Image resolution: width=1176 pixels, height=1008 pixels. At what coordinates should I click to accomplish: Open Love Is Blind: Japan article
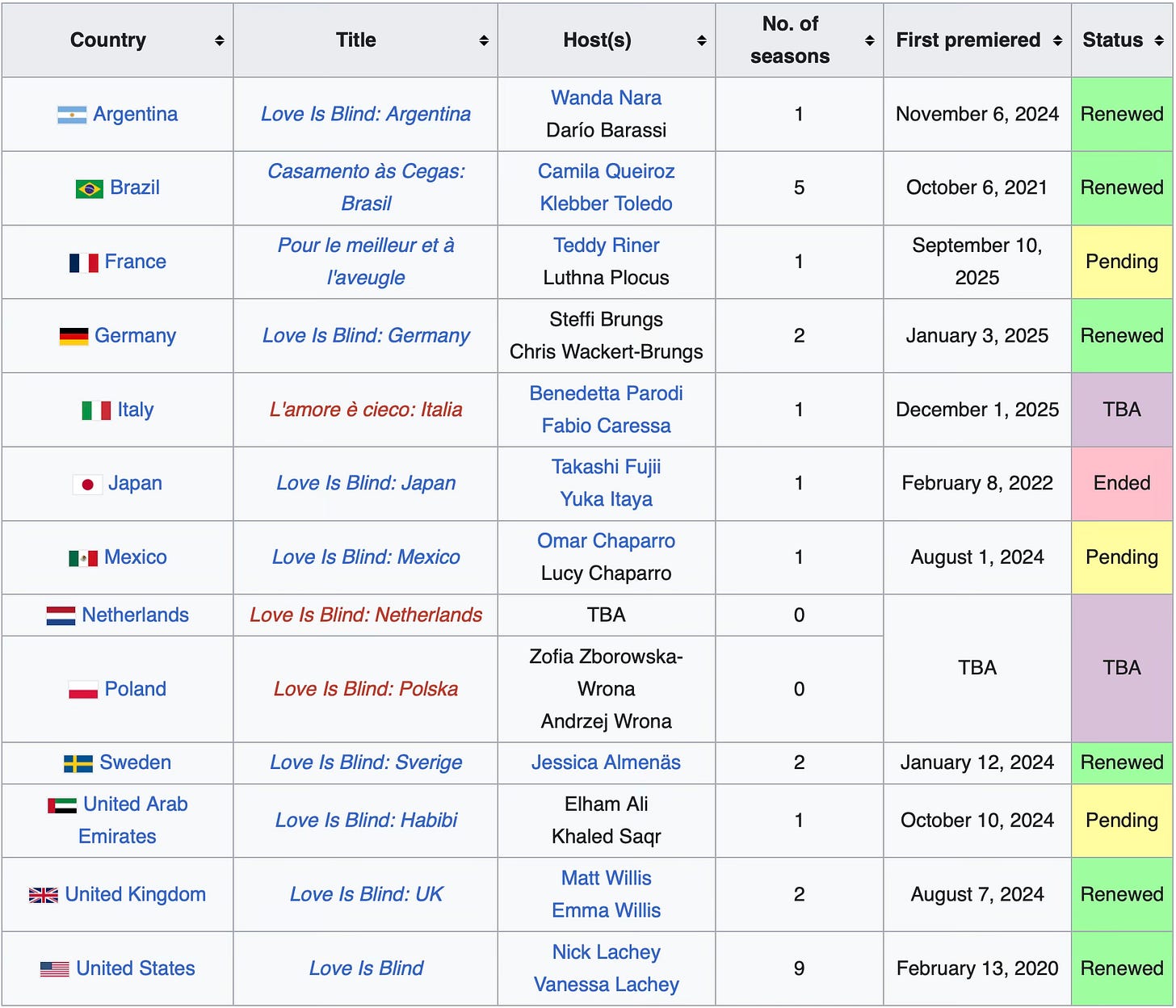[x=366, y=483]
